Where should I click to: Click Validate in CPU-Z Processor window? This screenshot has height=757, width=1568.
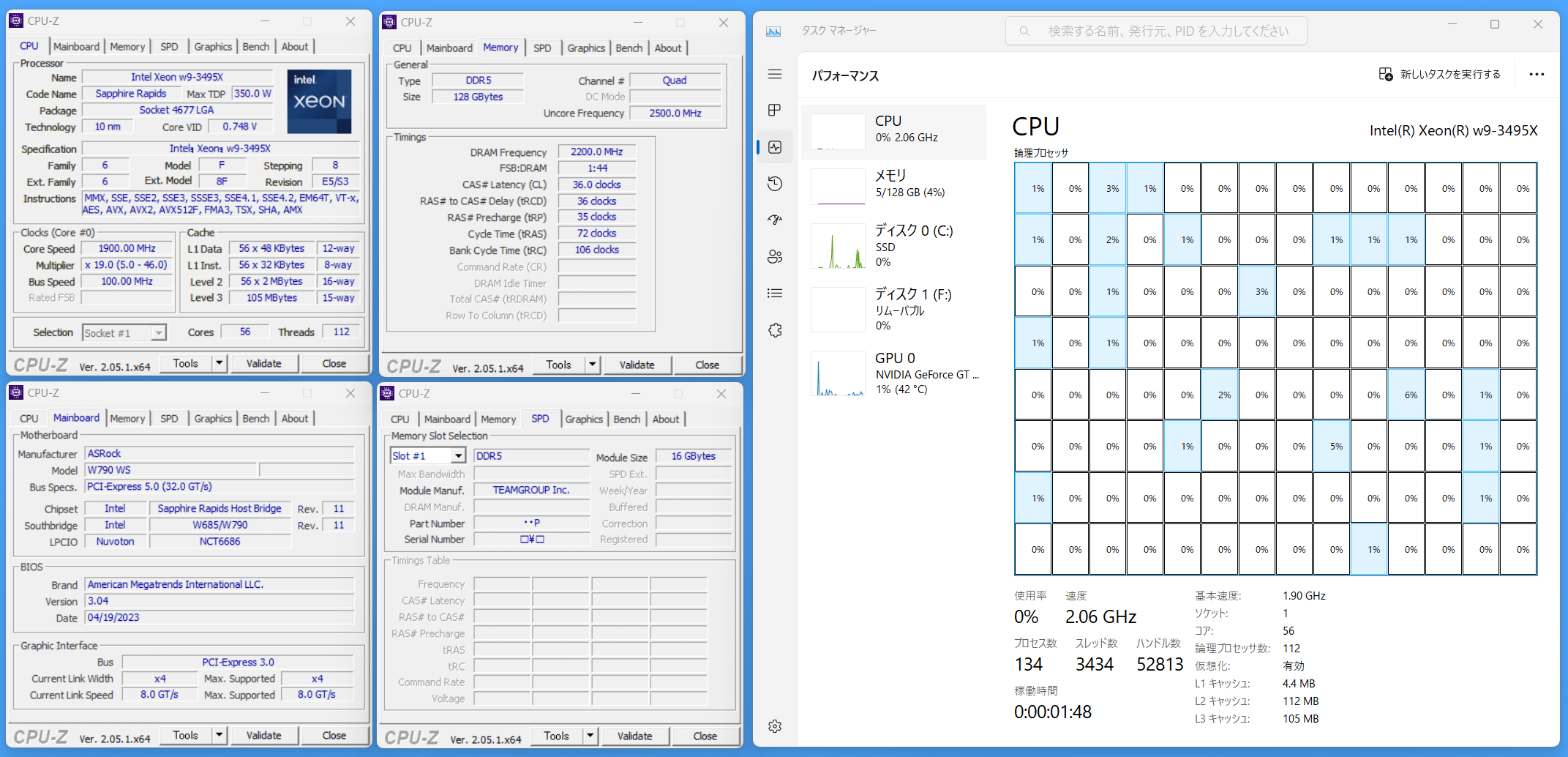[263, 363]
